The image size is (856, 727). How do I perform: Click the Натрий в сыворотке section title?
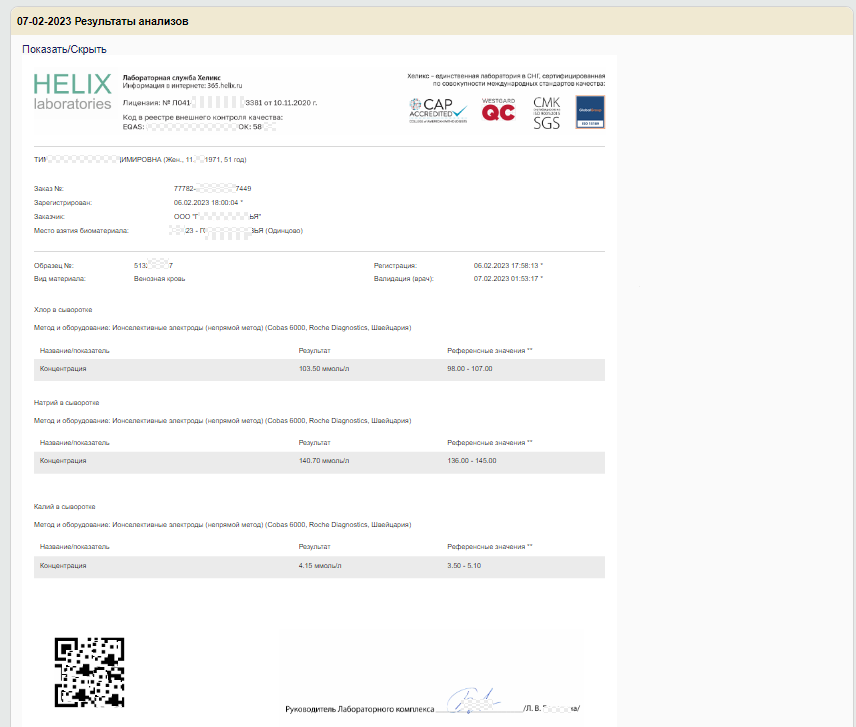[x=66, y=402]
